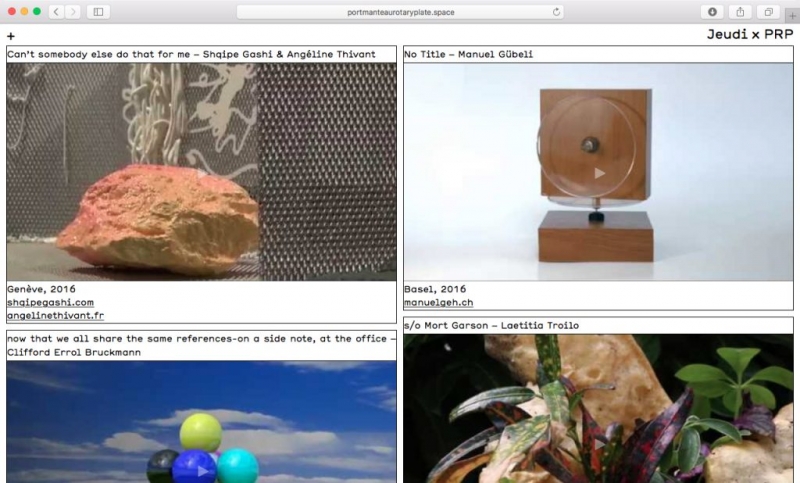Show the tab overview
This screenshot has height=483, width=800.
coord(768,12)
